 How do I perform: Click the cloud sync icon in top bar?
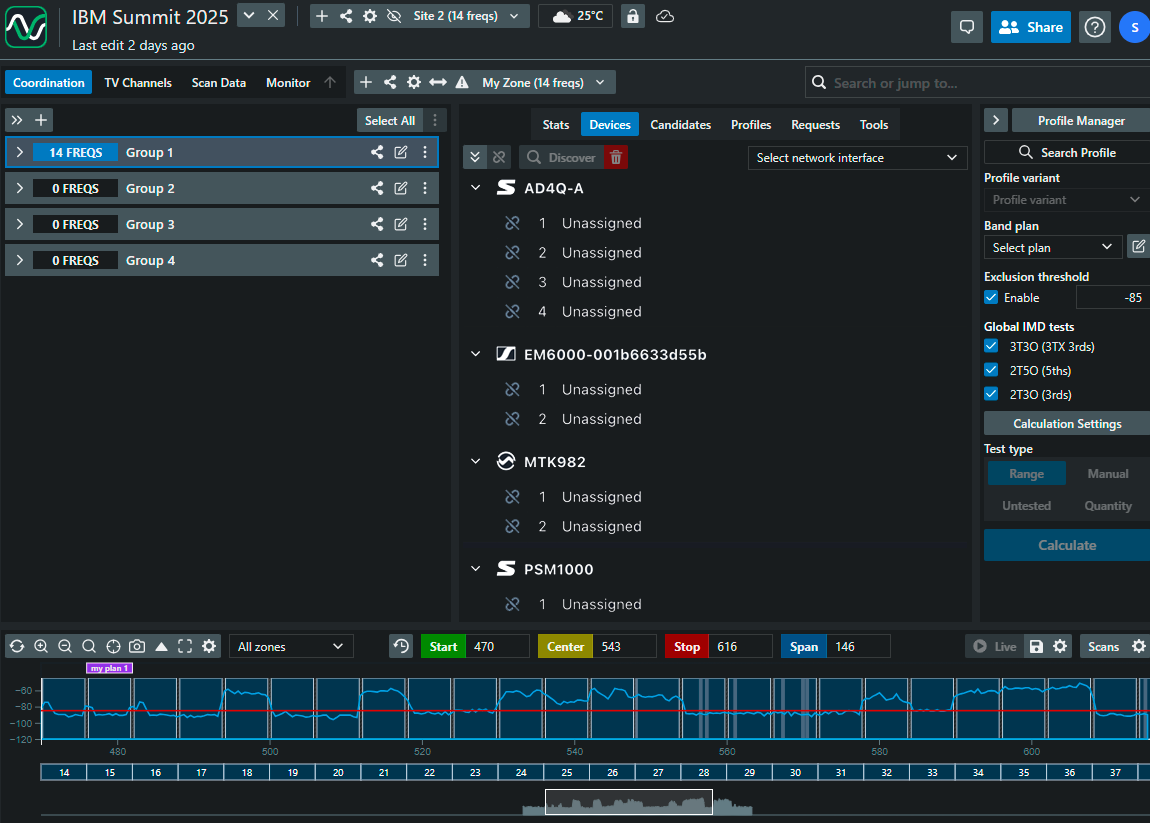click(x=664, y=16)
